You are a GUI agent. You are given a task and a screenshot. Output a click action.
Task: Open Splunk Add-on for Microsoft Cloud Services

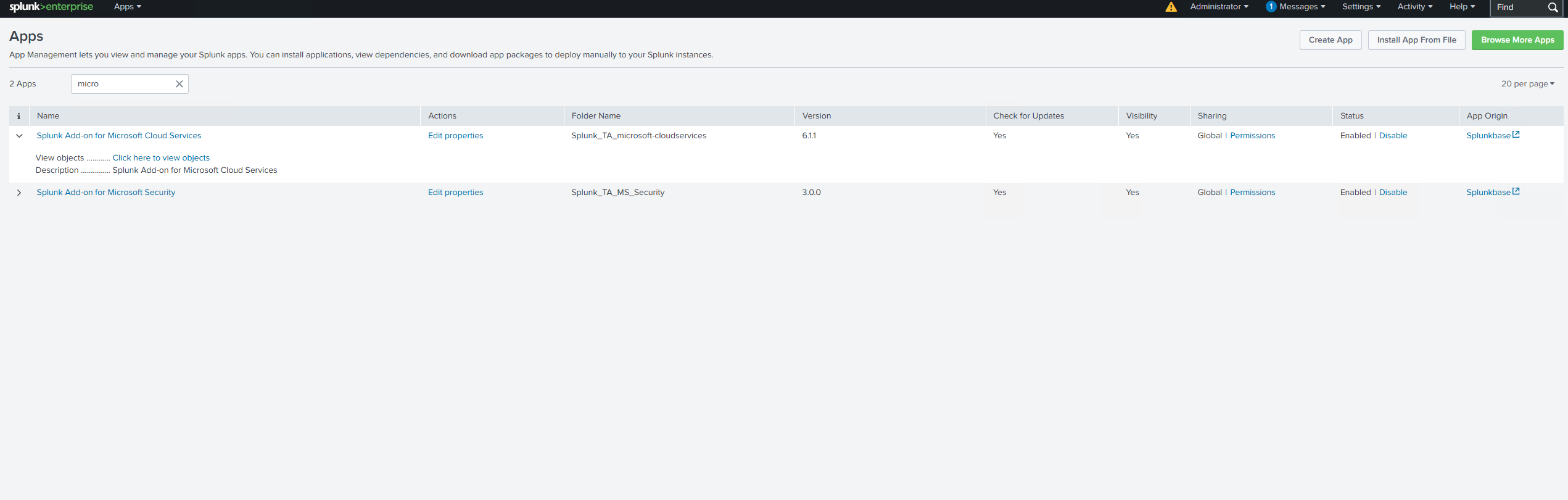pos(119,136)
